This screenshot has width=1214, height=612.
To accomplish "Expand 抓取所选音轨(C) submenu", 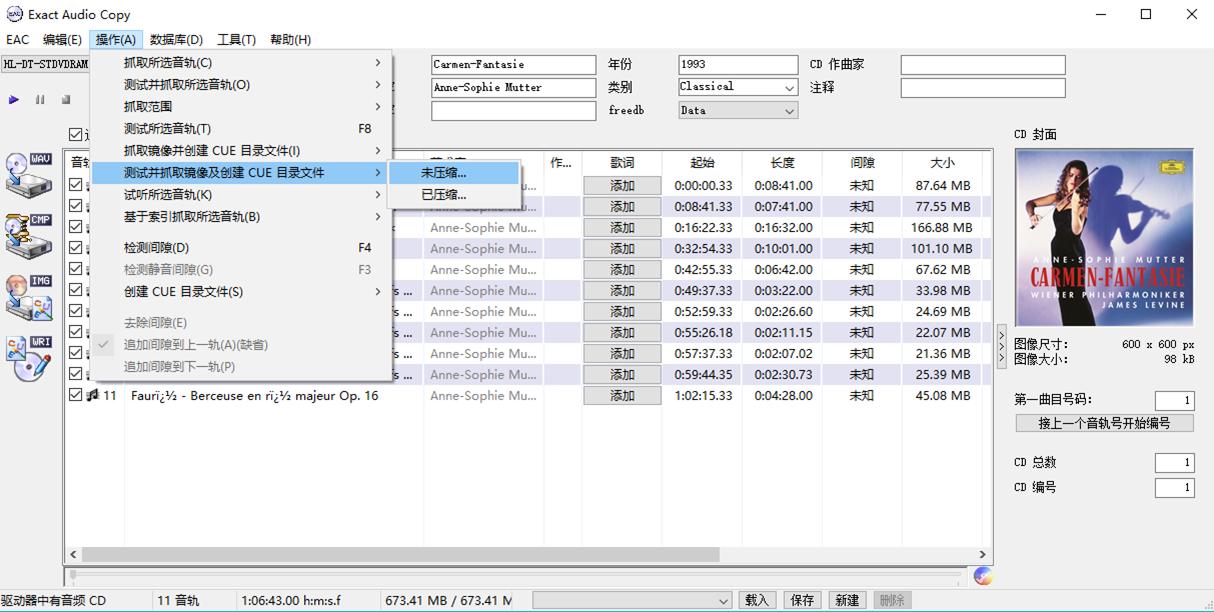I will 242,62.
